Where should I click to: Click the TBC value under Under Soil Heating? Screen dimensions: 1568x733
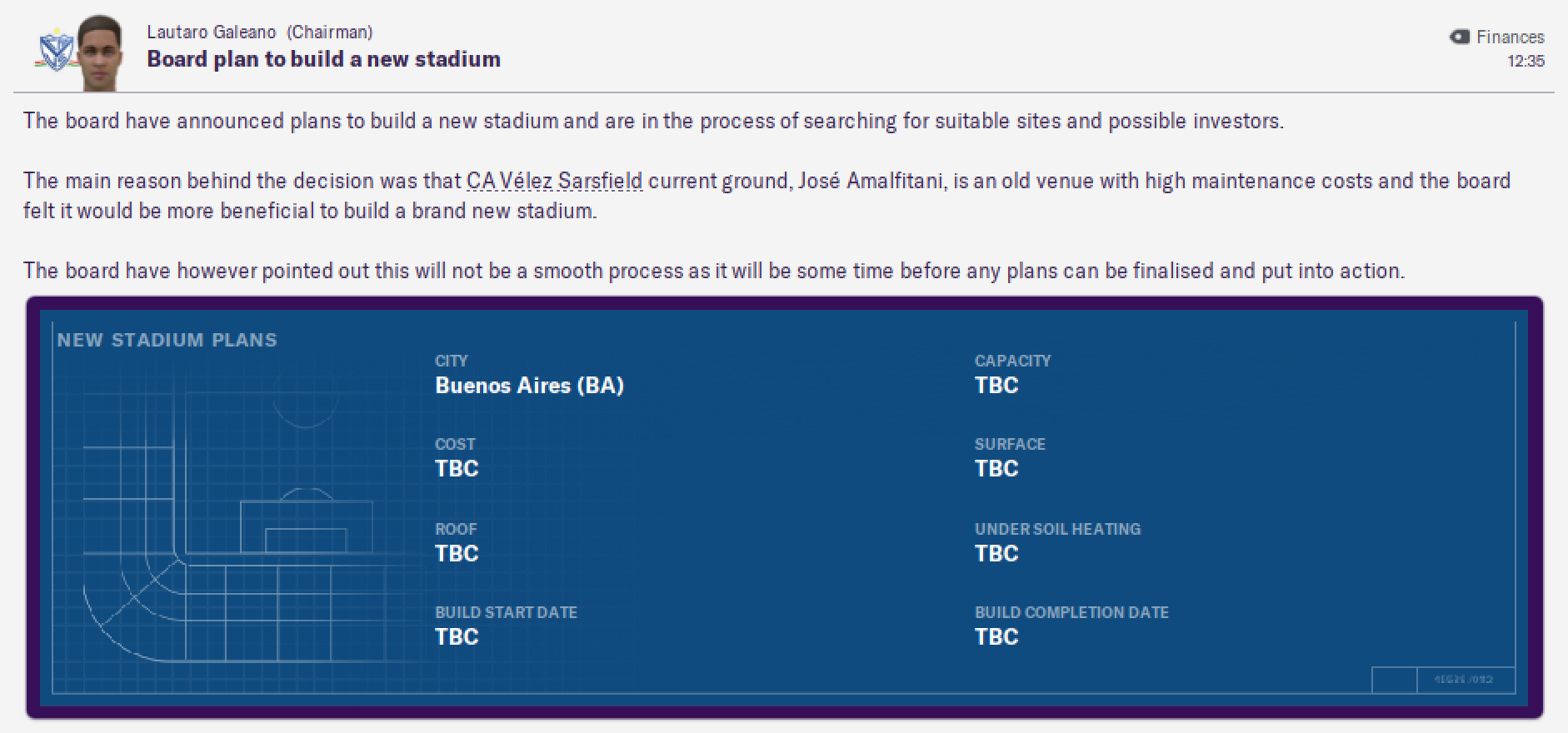coord(996,554)
